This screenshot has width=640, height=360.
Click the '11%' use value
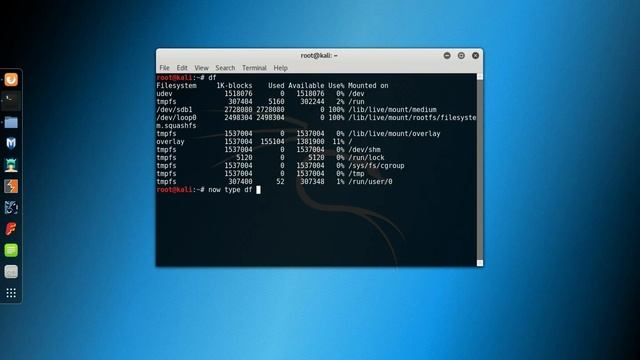click(x=338, y=142)
